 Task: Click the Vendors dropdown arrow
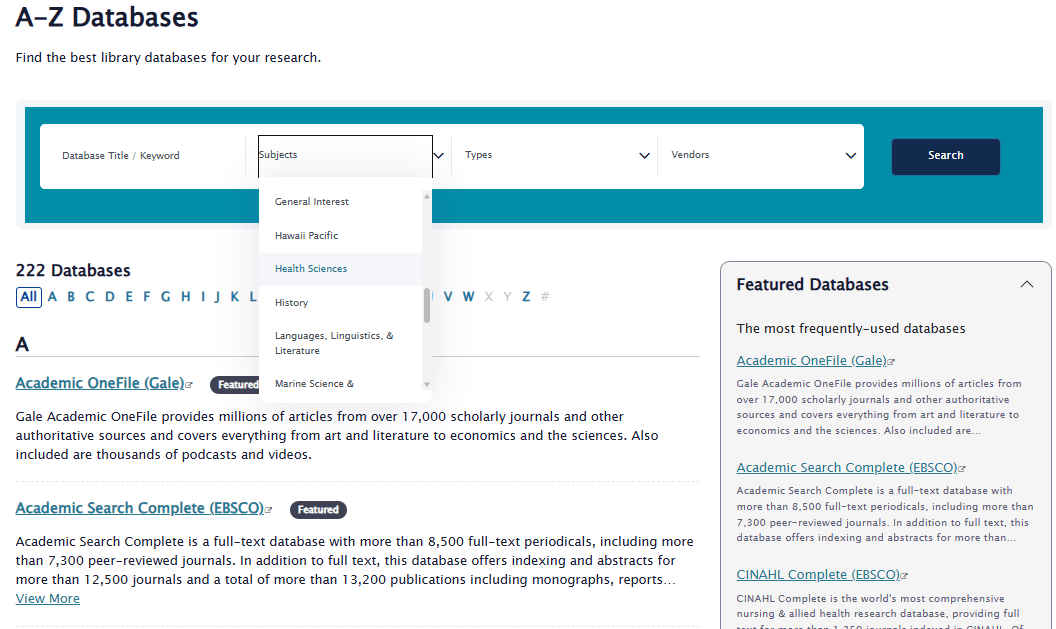click(851, 156)
